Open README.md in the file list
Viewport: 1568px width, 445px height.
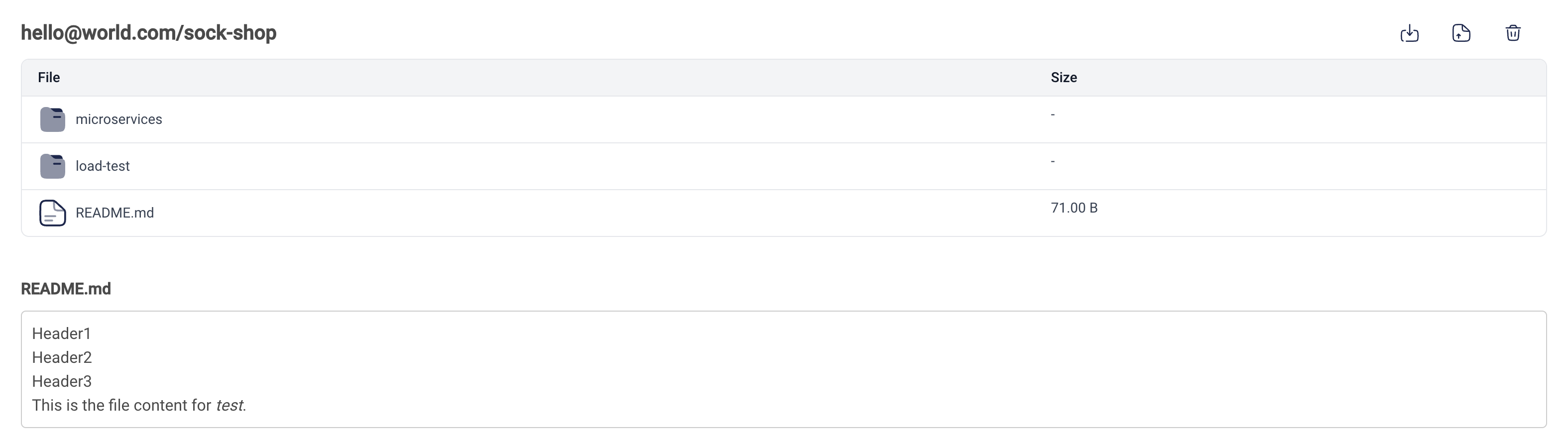pyautogui.click(x=114, y=213)
